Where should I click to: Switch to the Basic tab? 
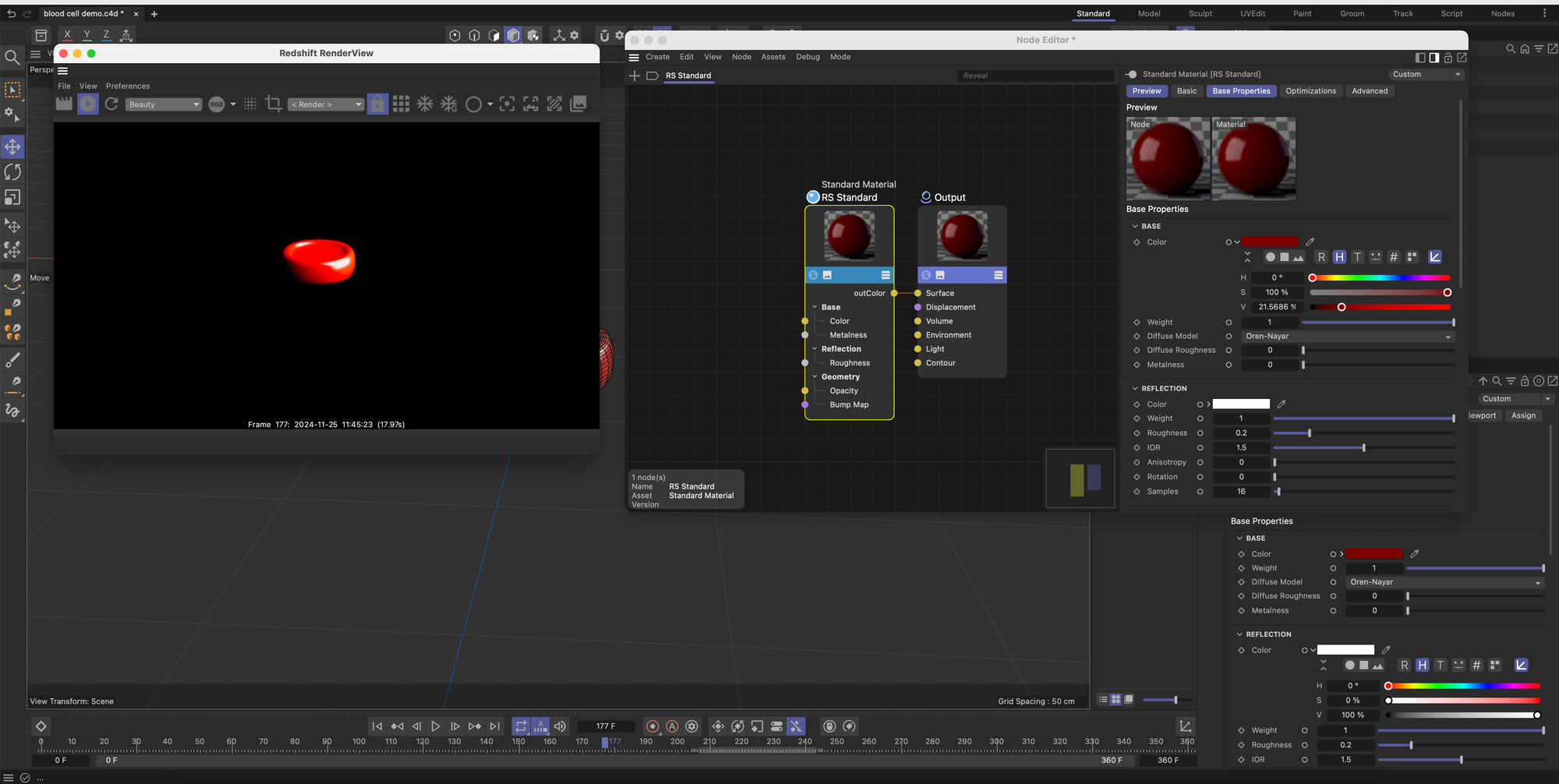pyautogui.click(x=1186, y=91)
